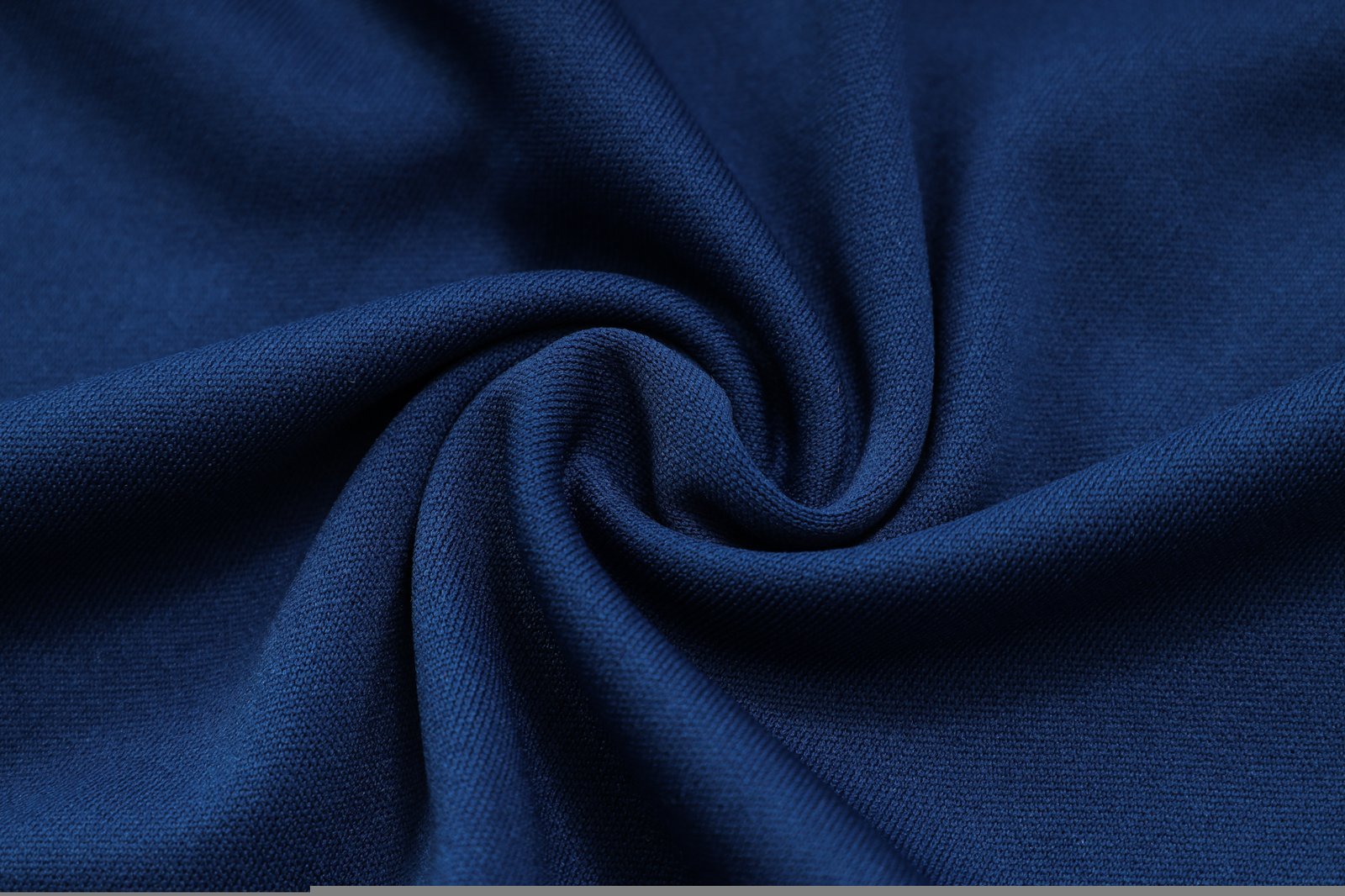Click the gray bar along the bottom edge
Image resolution: width=1345 pixels, height=896 pixels.
(827, 890)
